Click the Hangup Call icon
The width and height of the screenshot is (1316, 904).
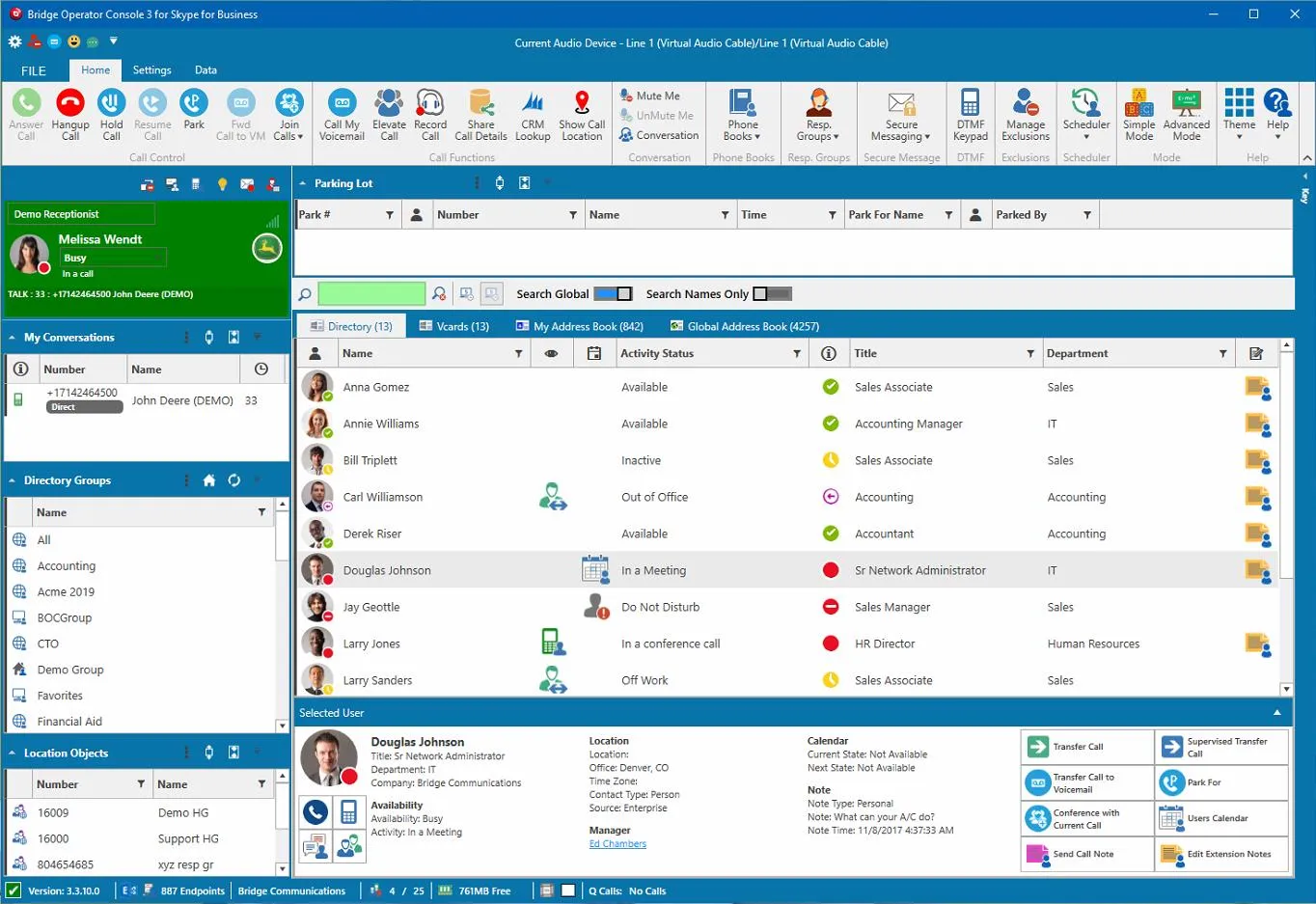(x=69, y=114)
